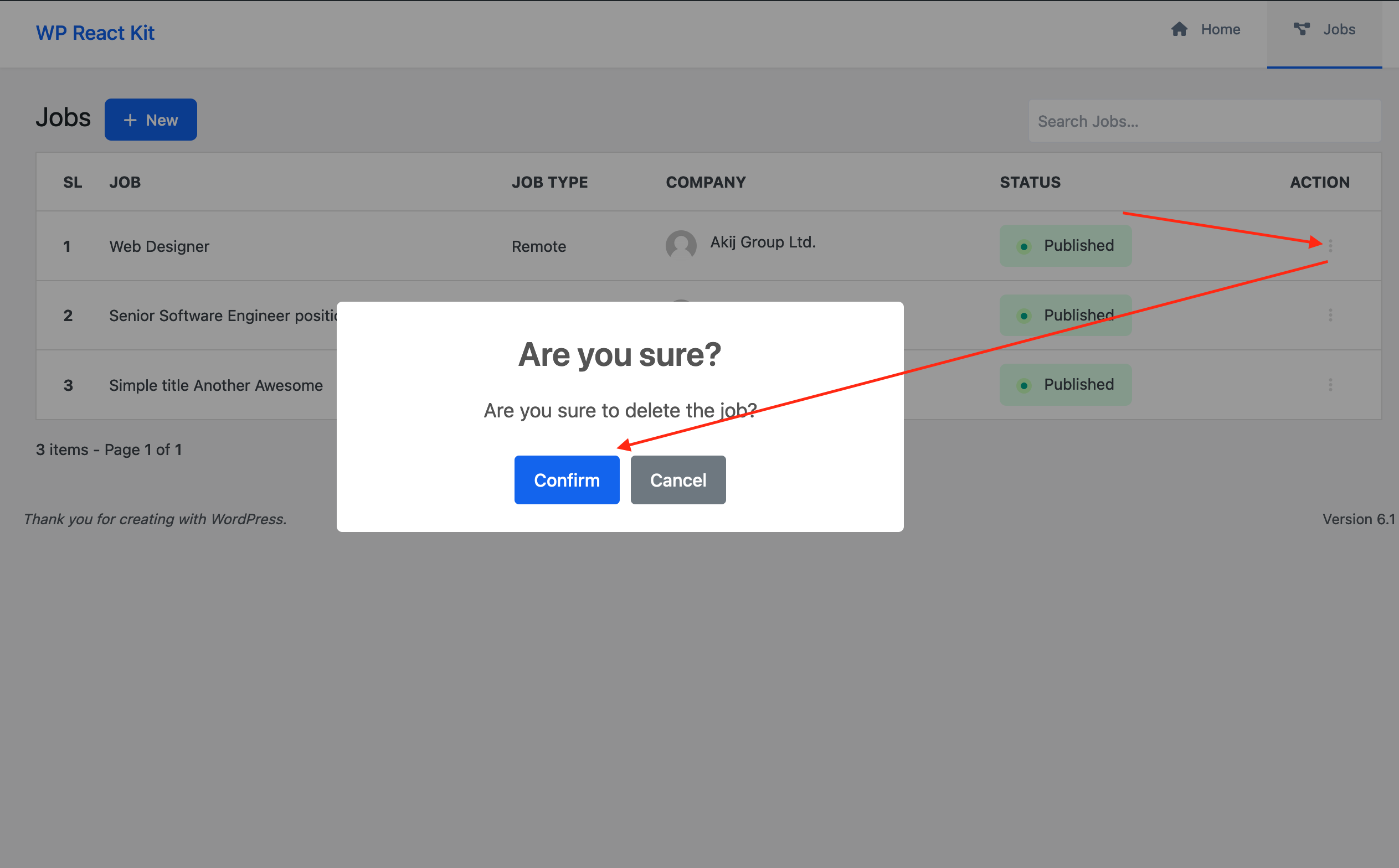Cancel the delete confirmation dialog
Image resolution: width=1399 pixels, height=868 pixels.
click(x=678, y=480)
